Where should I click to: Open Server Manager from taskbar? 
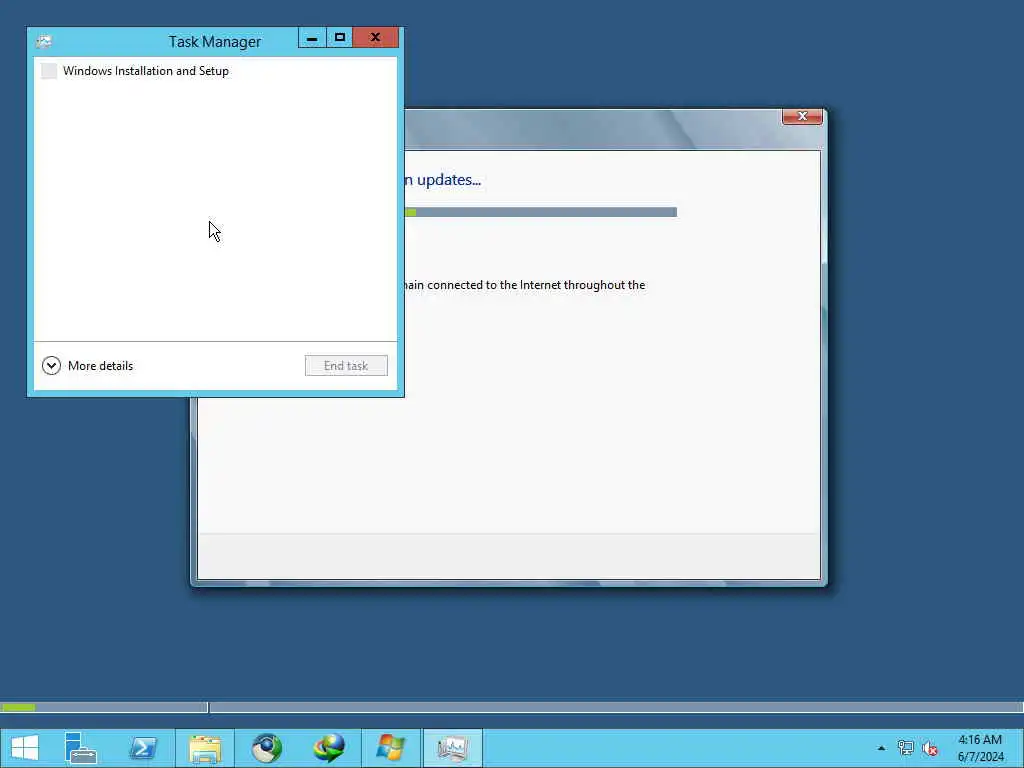[x=80, y=748]
